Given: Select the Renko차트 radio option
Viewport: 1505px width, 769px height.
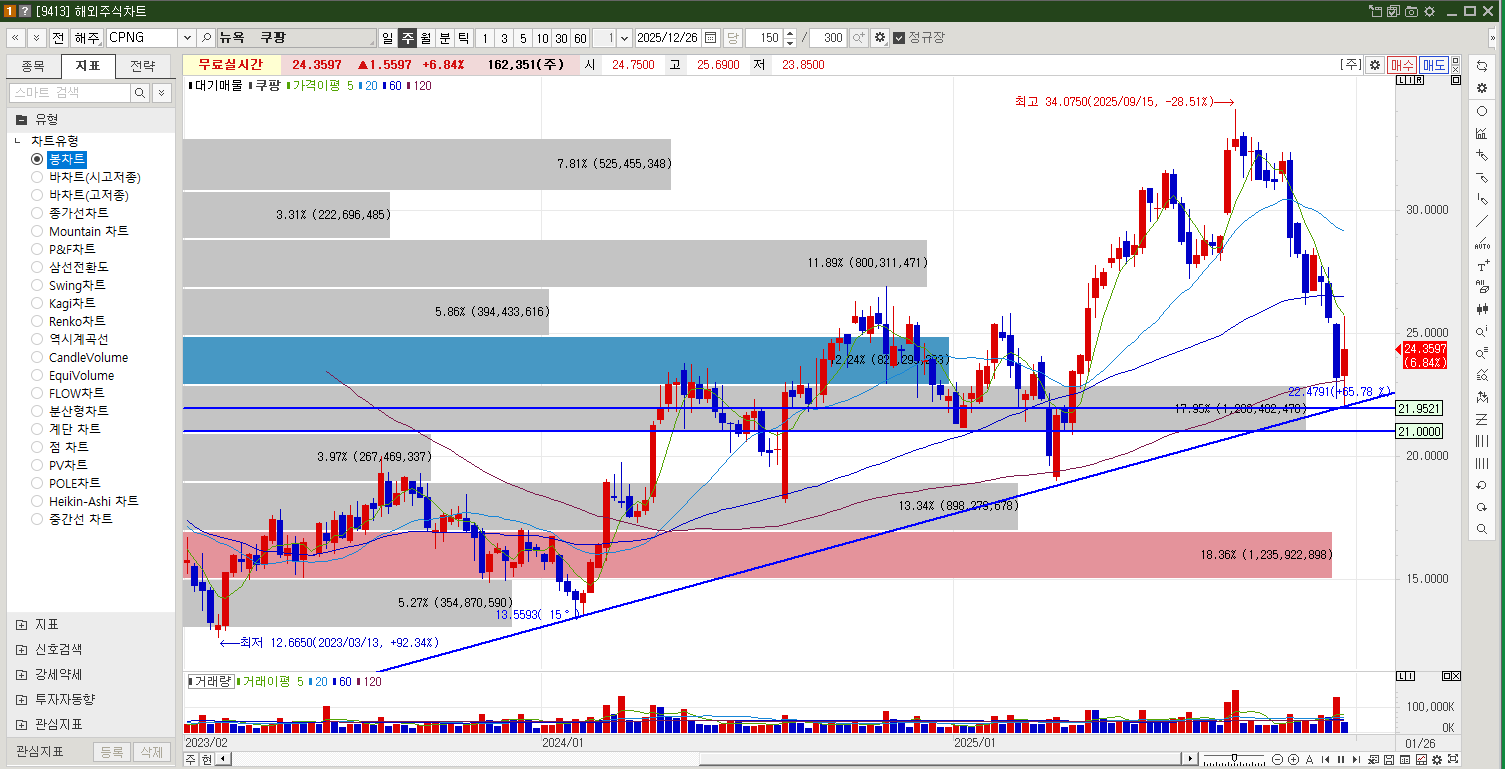Looking at the screenshot, I should tap(37, 321).
